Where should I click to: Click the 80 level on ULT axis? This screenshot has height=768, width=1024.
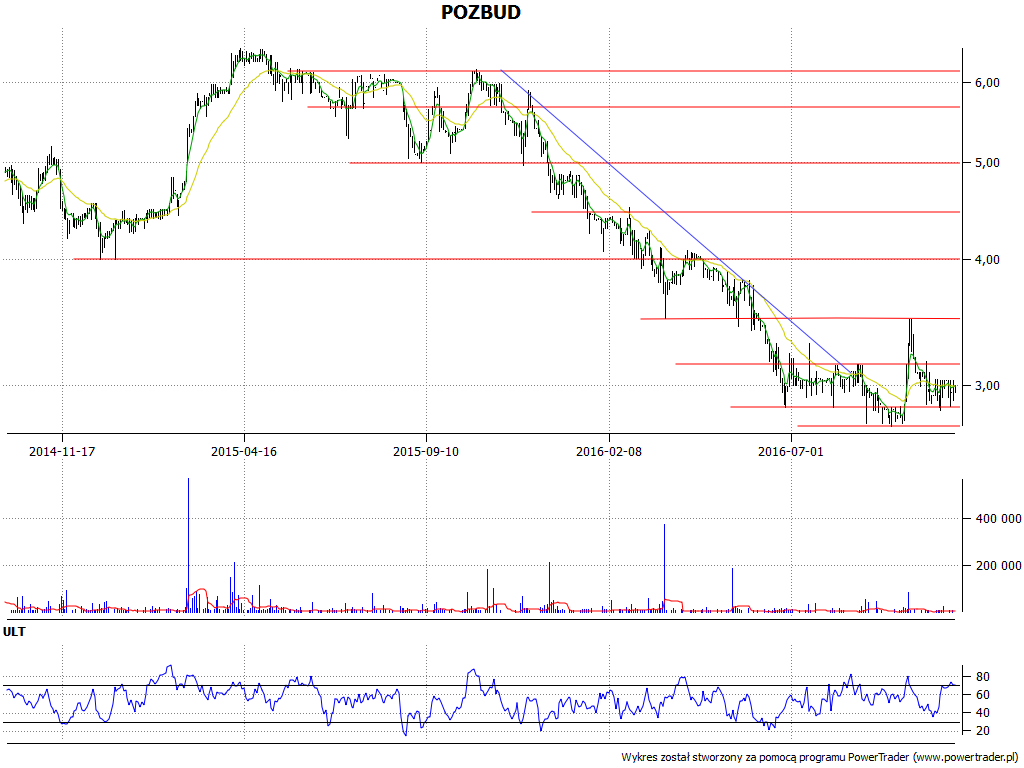point(982,677)
